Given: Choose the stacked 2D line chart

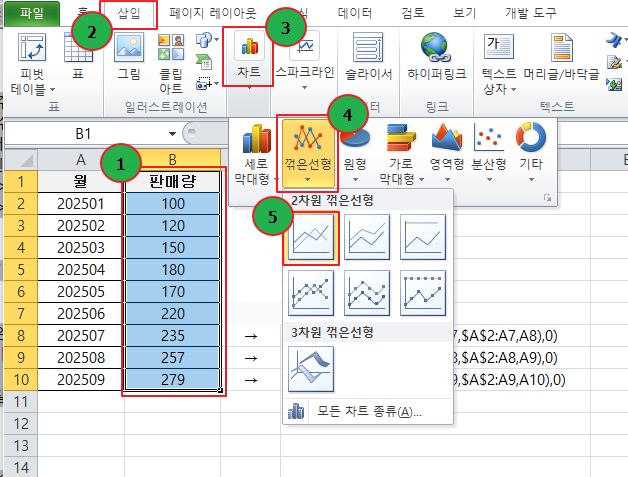Looking at the screenshot, I should (x=367, y=237).
